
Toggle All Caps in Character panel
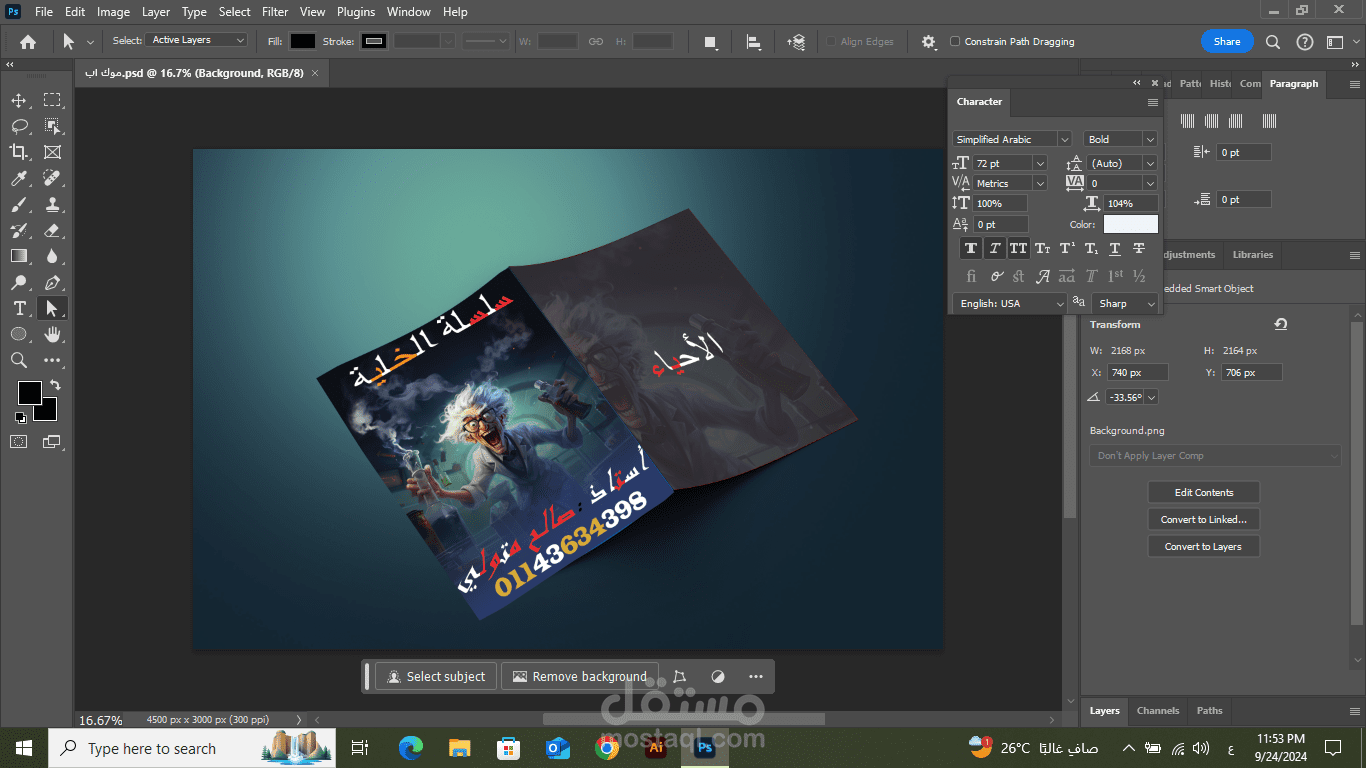(x=1018, y=249)
